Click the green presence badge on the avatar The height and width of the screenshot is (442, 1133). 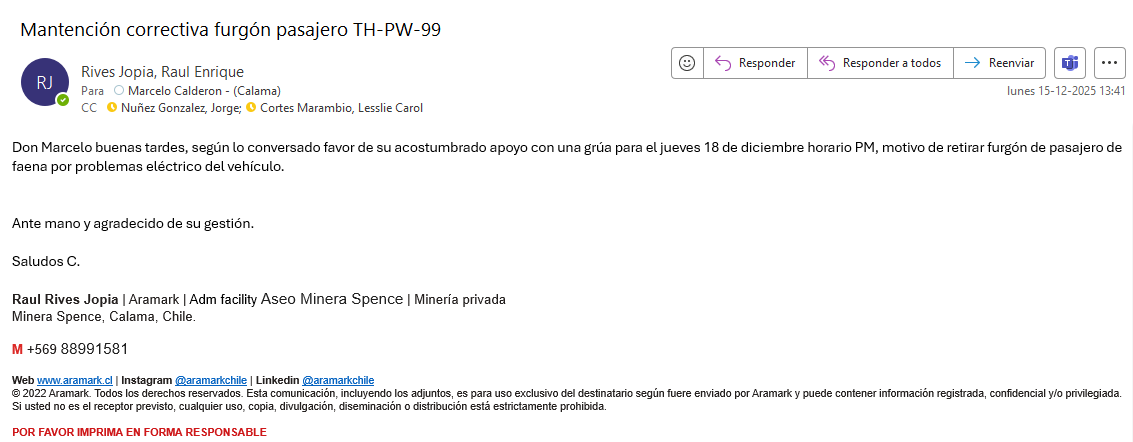(63, 100)
